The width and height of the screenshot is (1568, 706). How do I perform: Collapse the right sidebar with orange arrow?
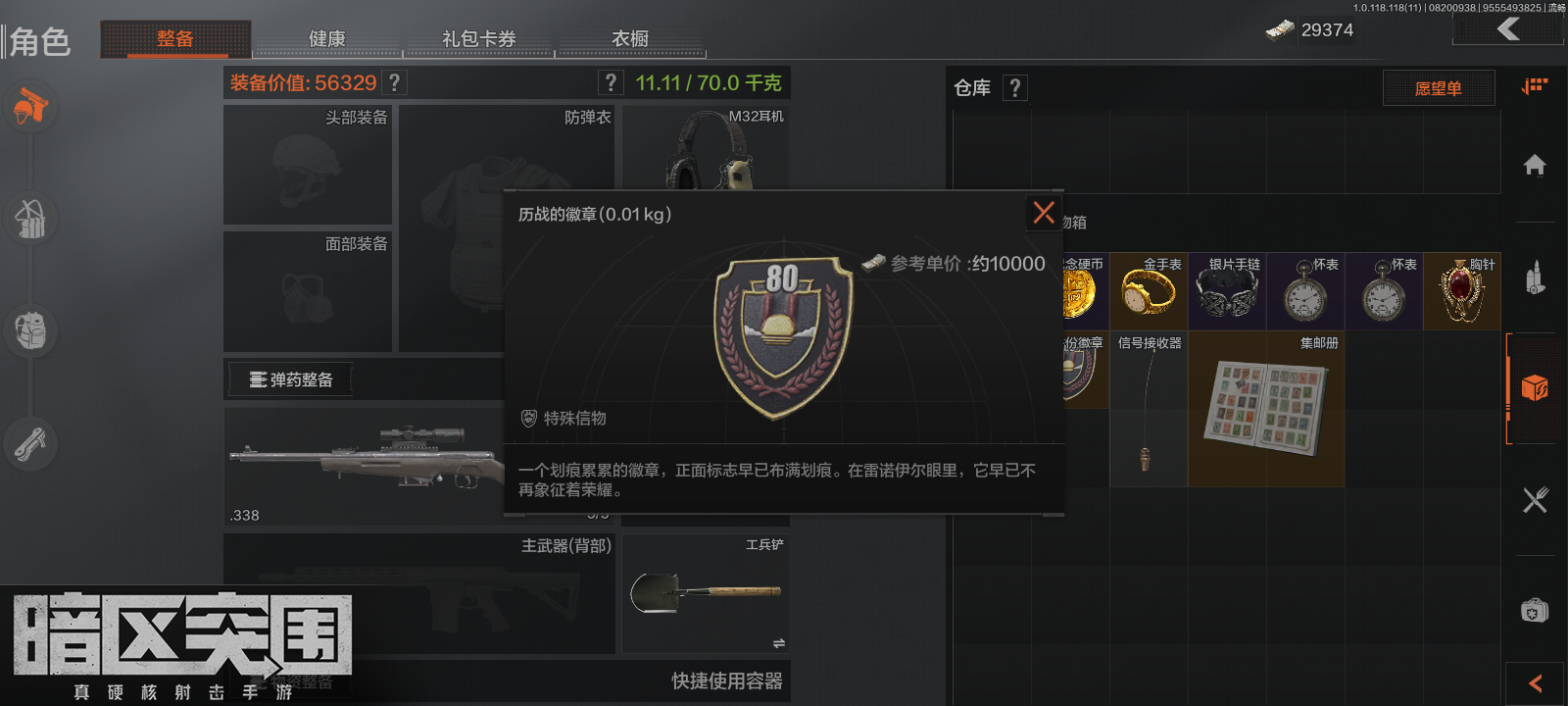click(1536, 683)
